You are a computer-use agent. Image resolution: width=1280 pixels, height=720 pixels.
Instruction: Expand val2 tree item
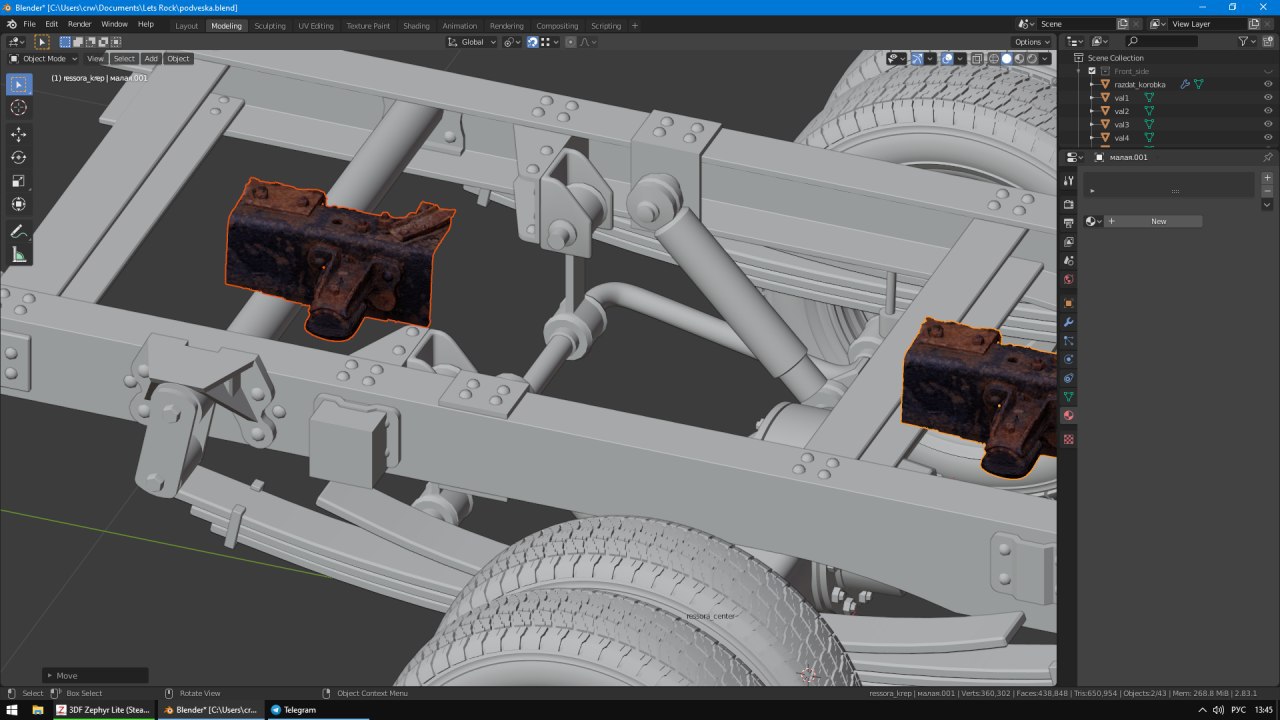(x=1092, y=111)
